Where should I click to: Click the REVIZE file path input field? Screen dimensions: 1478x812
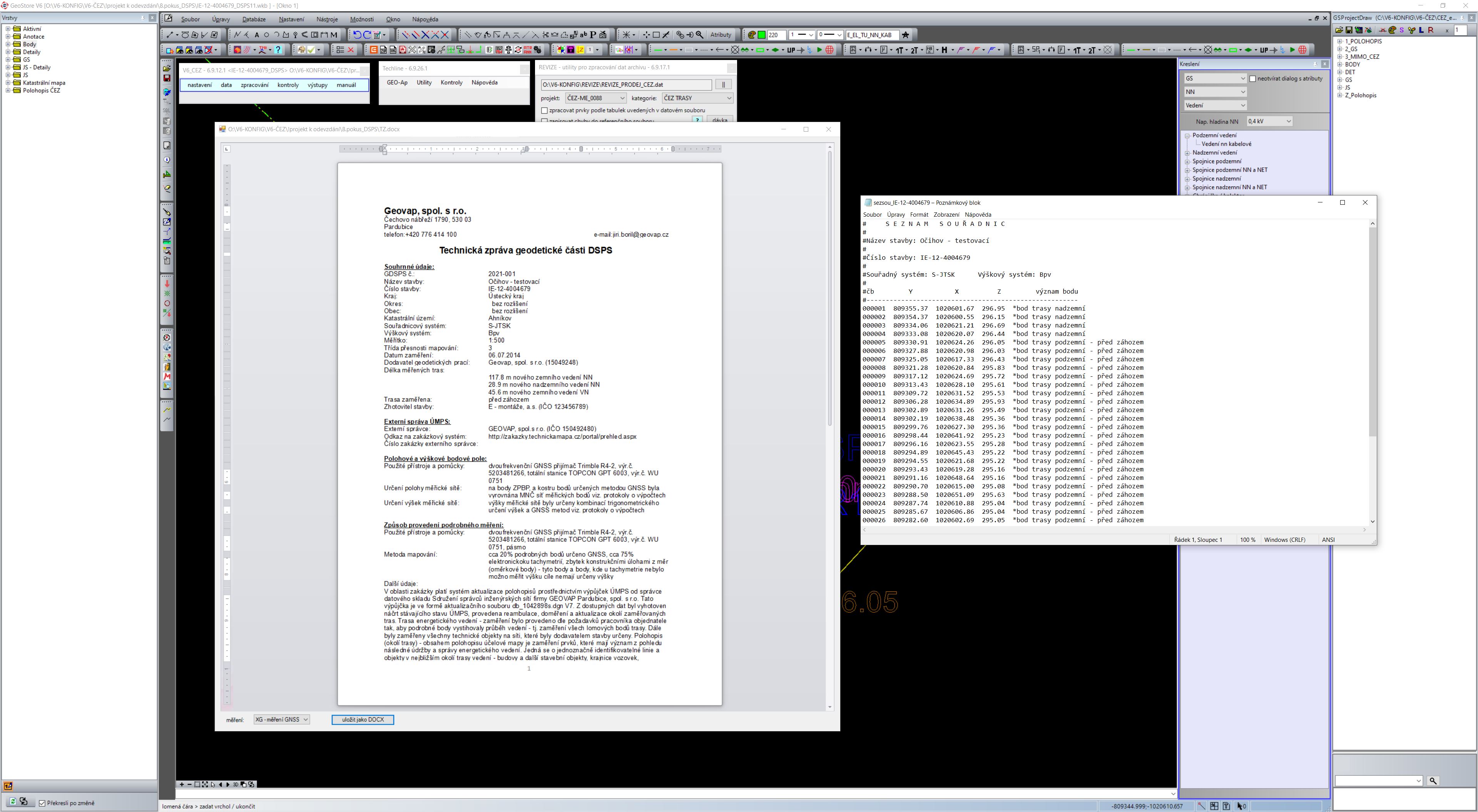[626, 85]
